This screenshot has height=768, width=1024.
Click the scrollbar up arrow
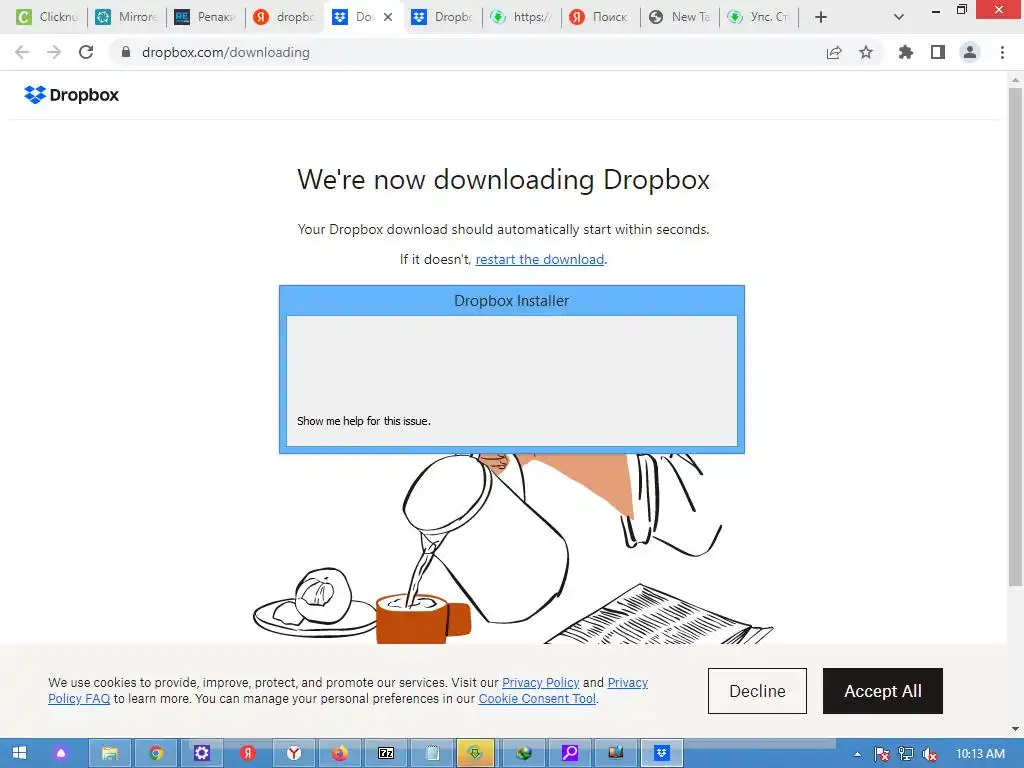(x=1015, y=80)
